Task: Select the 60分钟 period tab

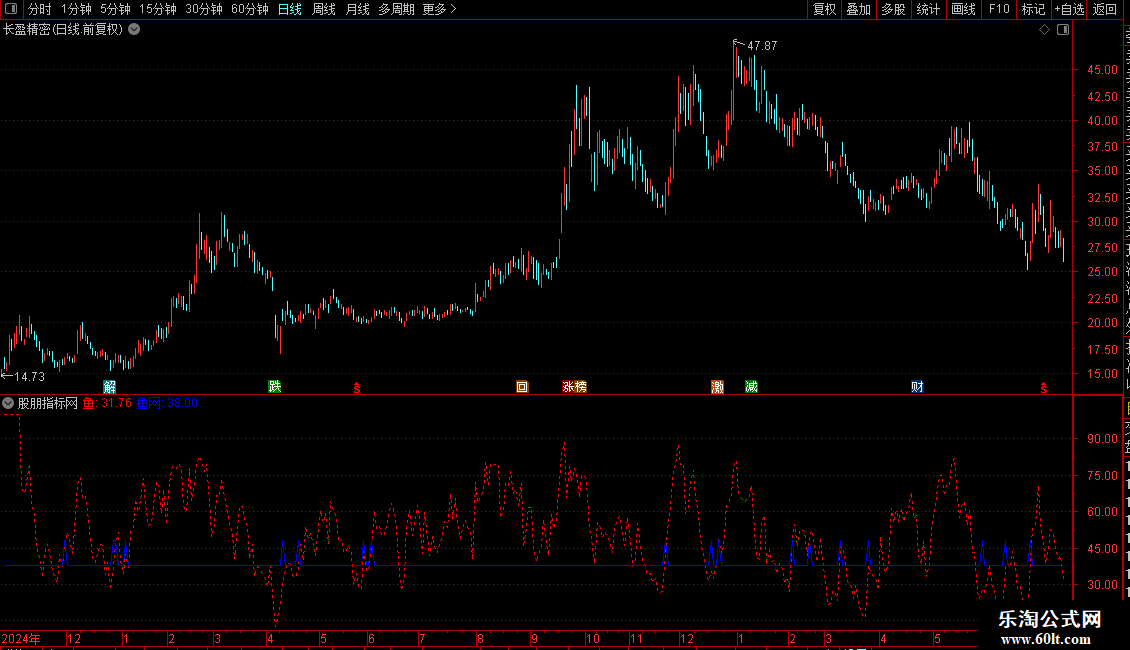Action: [x=250, y=9]
